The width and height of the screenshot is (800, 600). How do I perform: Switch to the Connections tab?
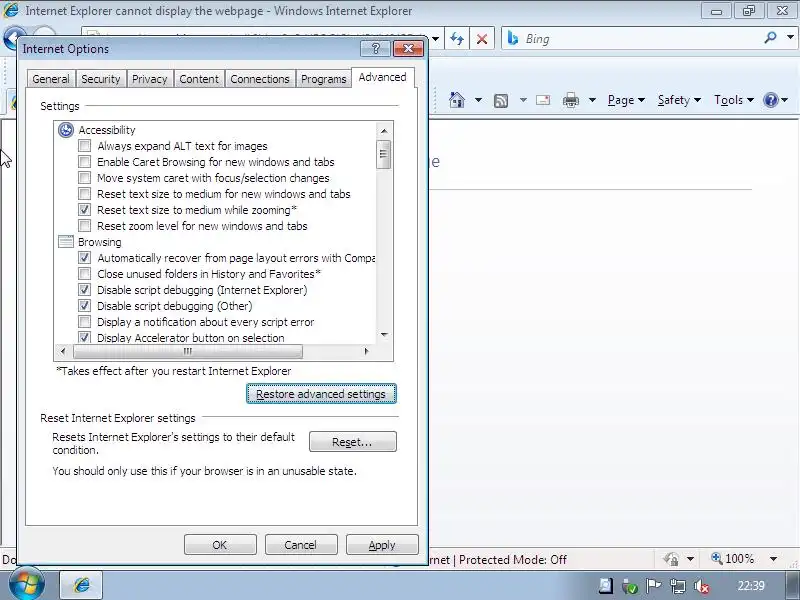(x=260, y=79)
